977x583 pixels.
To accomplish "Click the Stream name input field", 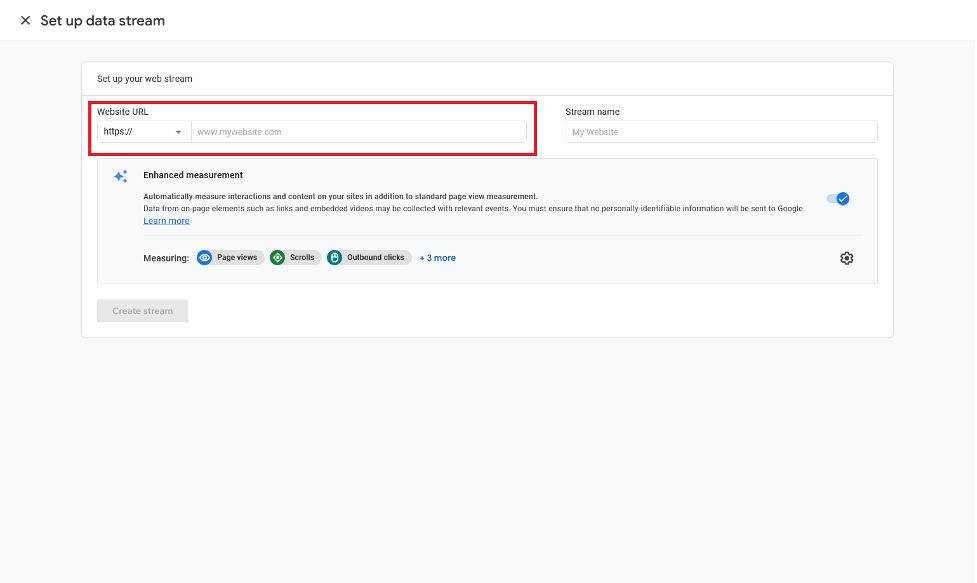I will (720, 131).
